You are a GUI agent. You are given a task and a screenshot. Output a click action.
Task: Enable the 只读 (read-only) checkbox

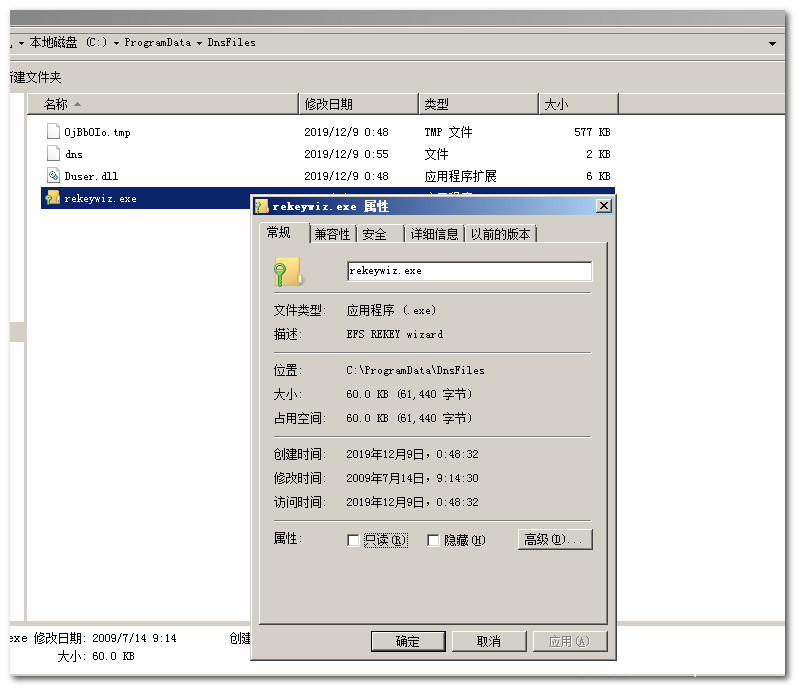(353, 540)
